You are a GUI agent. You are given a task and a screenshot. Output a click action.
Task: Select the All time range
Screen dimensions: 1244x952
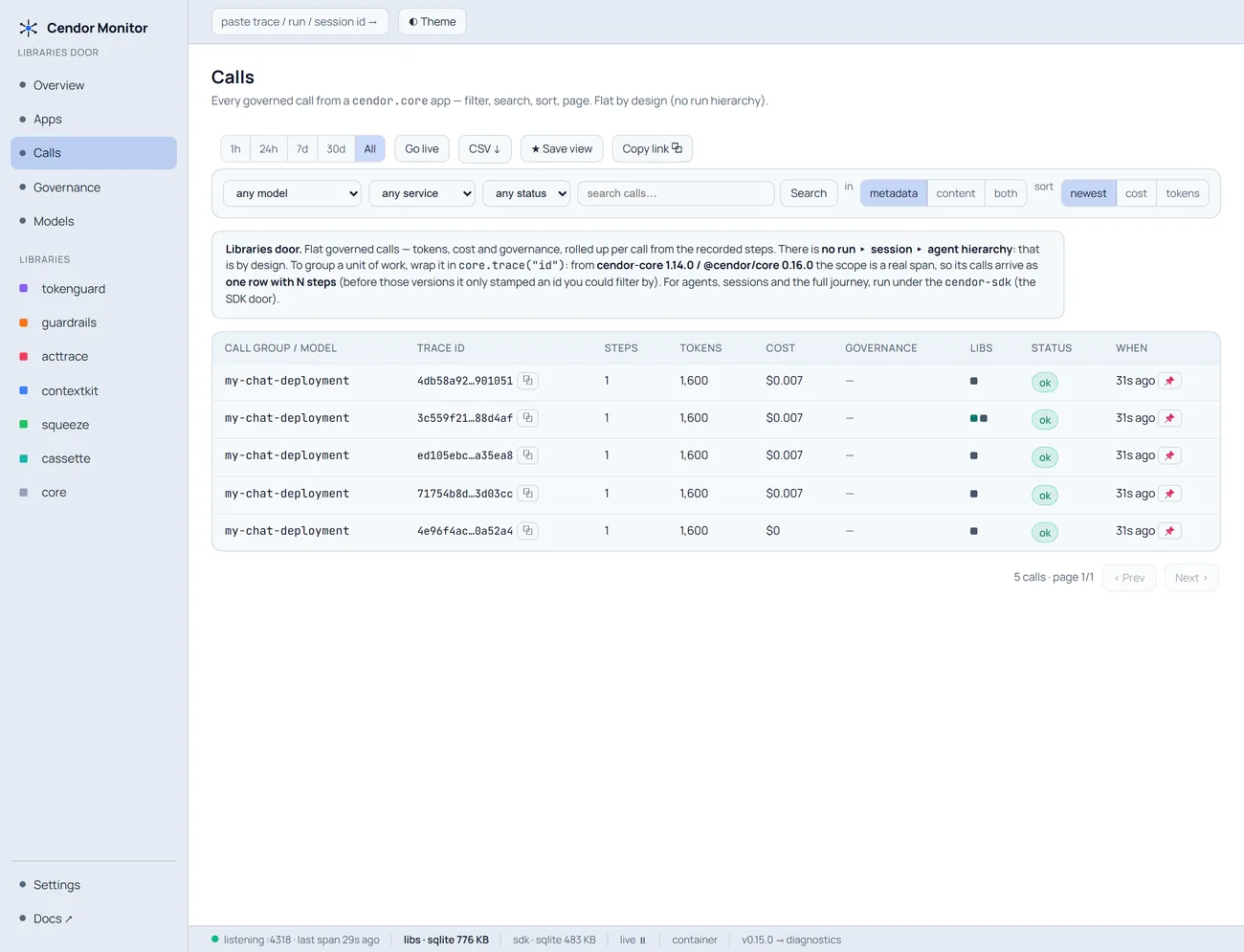pyautogui.click(x=370, y=148)
